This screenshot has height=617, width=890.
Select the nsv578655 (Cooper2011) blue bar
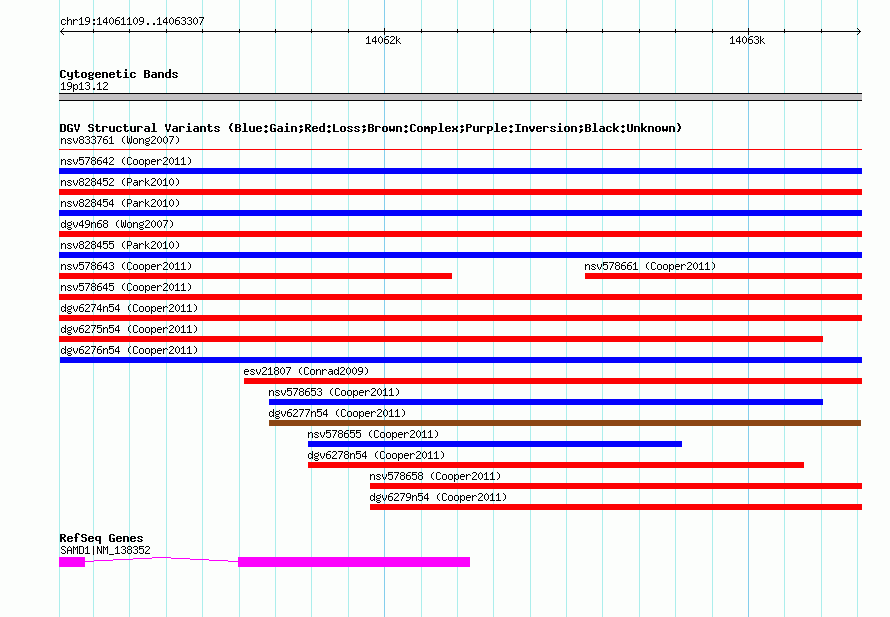point(494,444)
